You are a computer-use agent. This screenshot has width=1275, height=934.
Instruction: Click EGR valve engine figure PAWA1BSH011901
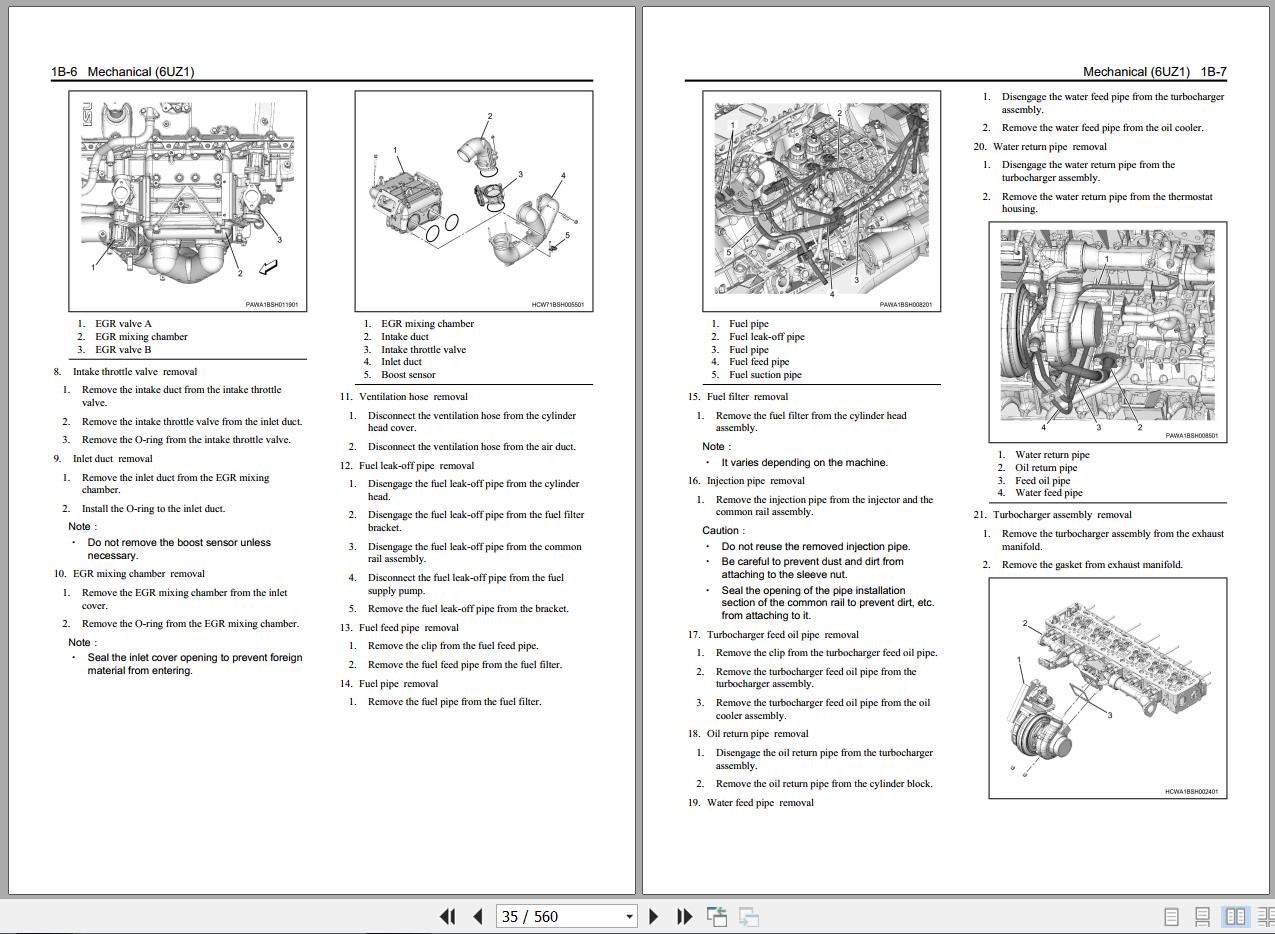[x=188, y=201]
